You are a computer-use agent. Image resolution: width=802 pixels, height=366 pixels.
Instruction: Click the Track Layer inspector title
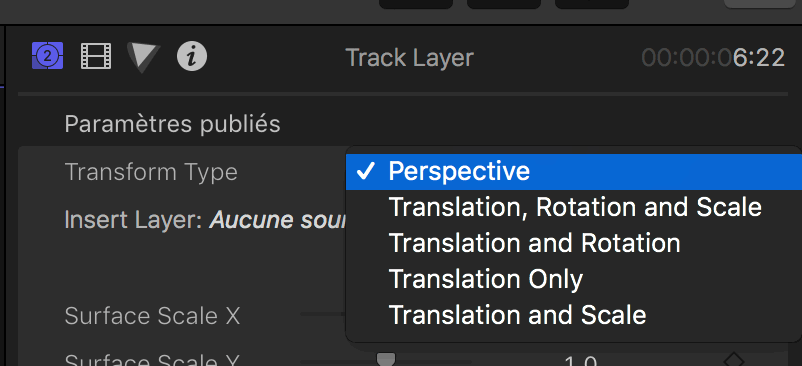tap(410, 57)
